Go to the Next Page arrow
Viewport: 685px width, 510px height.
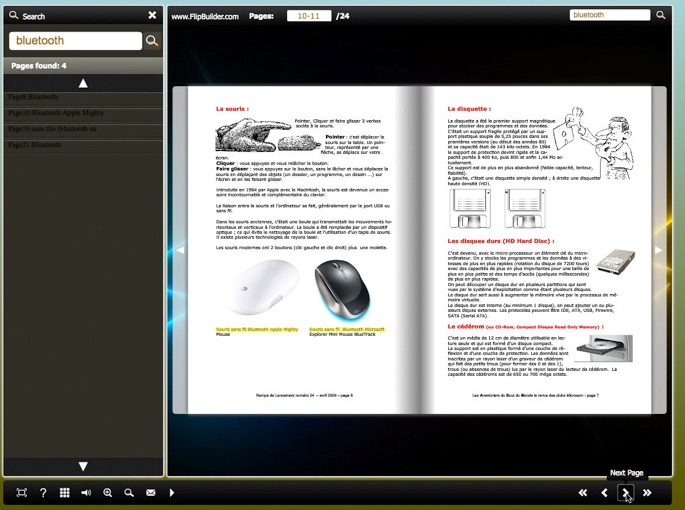[x=626, y=493]
